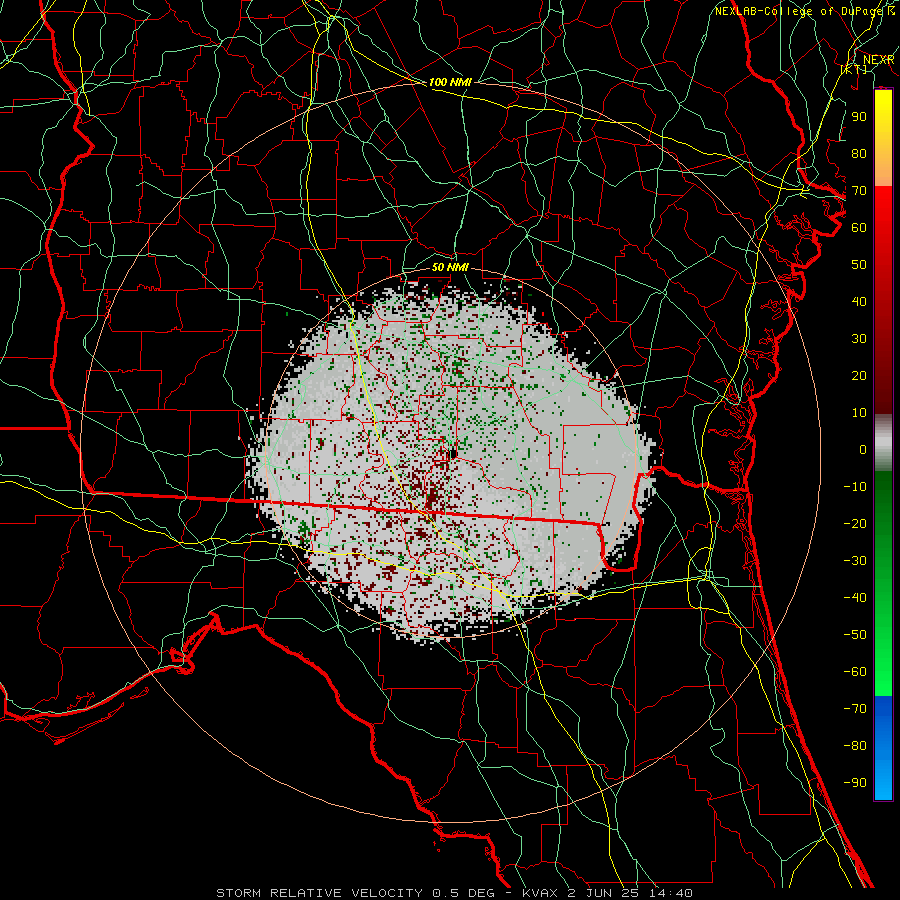
Task: Select the 10 knot value on velocity scale
Action: (859, 413)
